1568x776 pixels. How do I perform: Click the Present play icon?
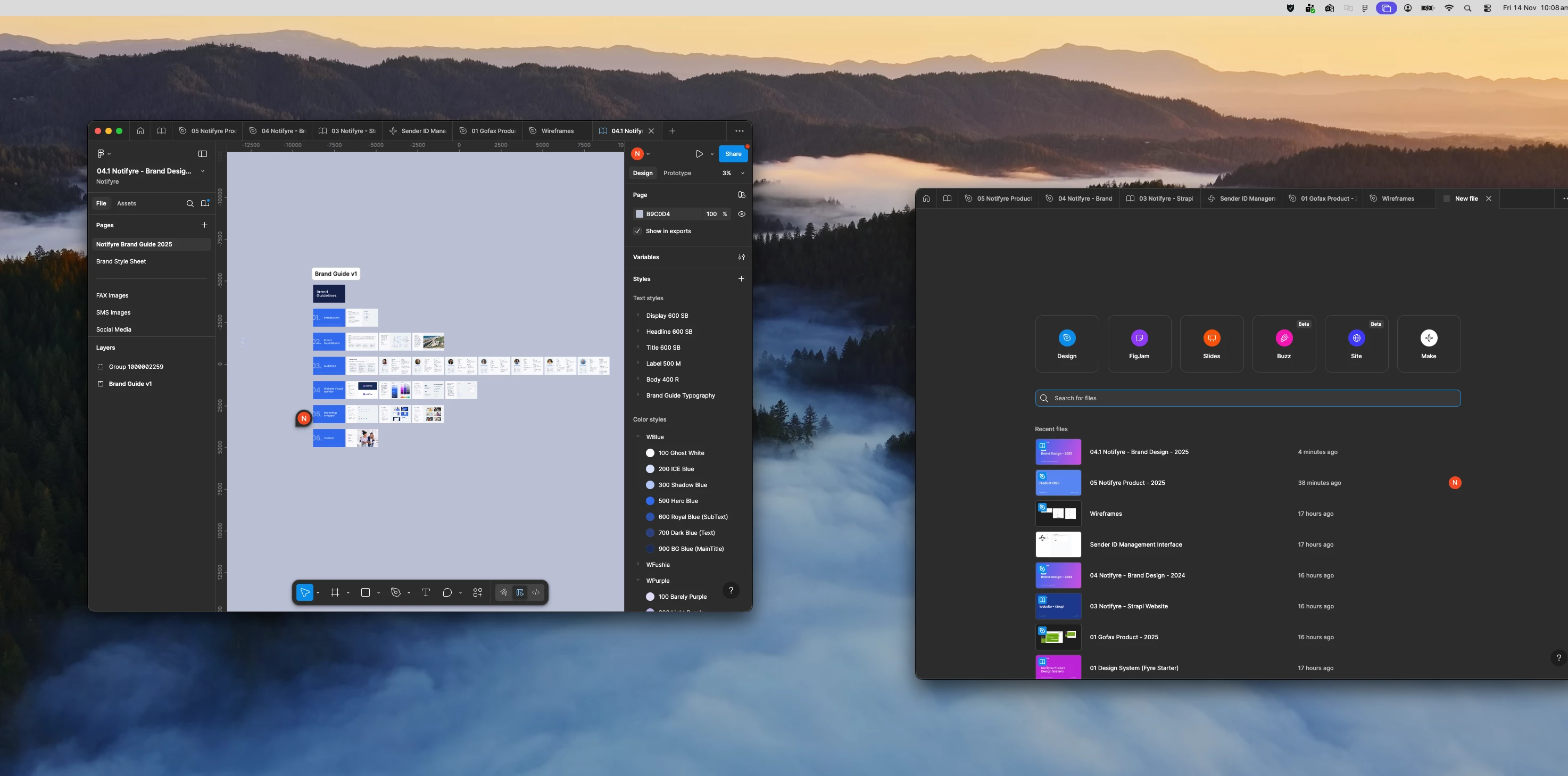[x=699, y=154]
